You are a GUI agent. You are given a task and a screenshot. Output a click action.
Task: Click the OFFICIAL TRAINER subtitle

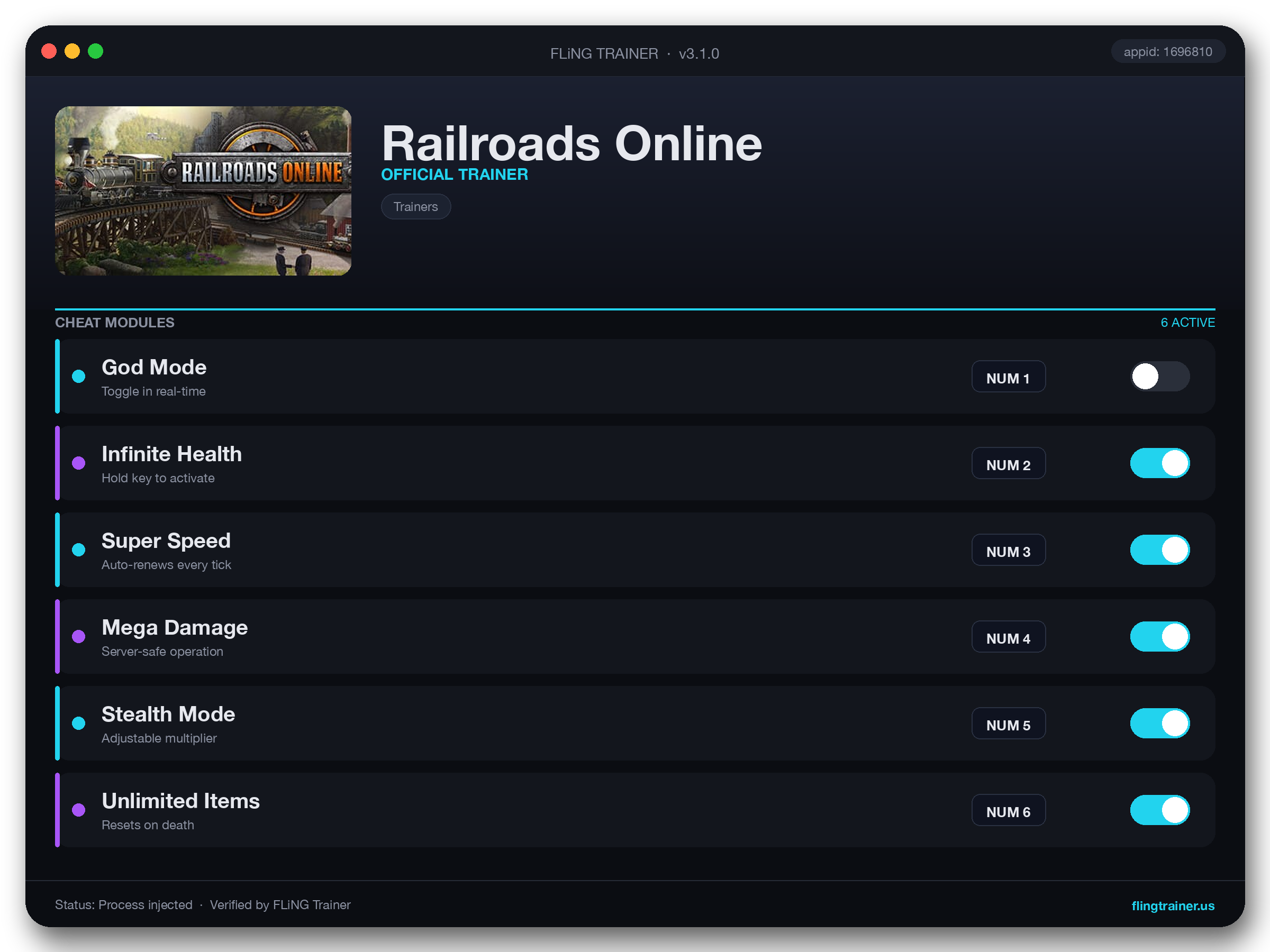pyautogui.click(x=455, y=175)
